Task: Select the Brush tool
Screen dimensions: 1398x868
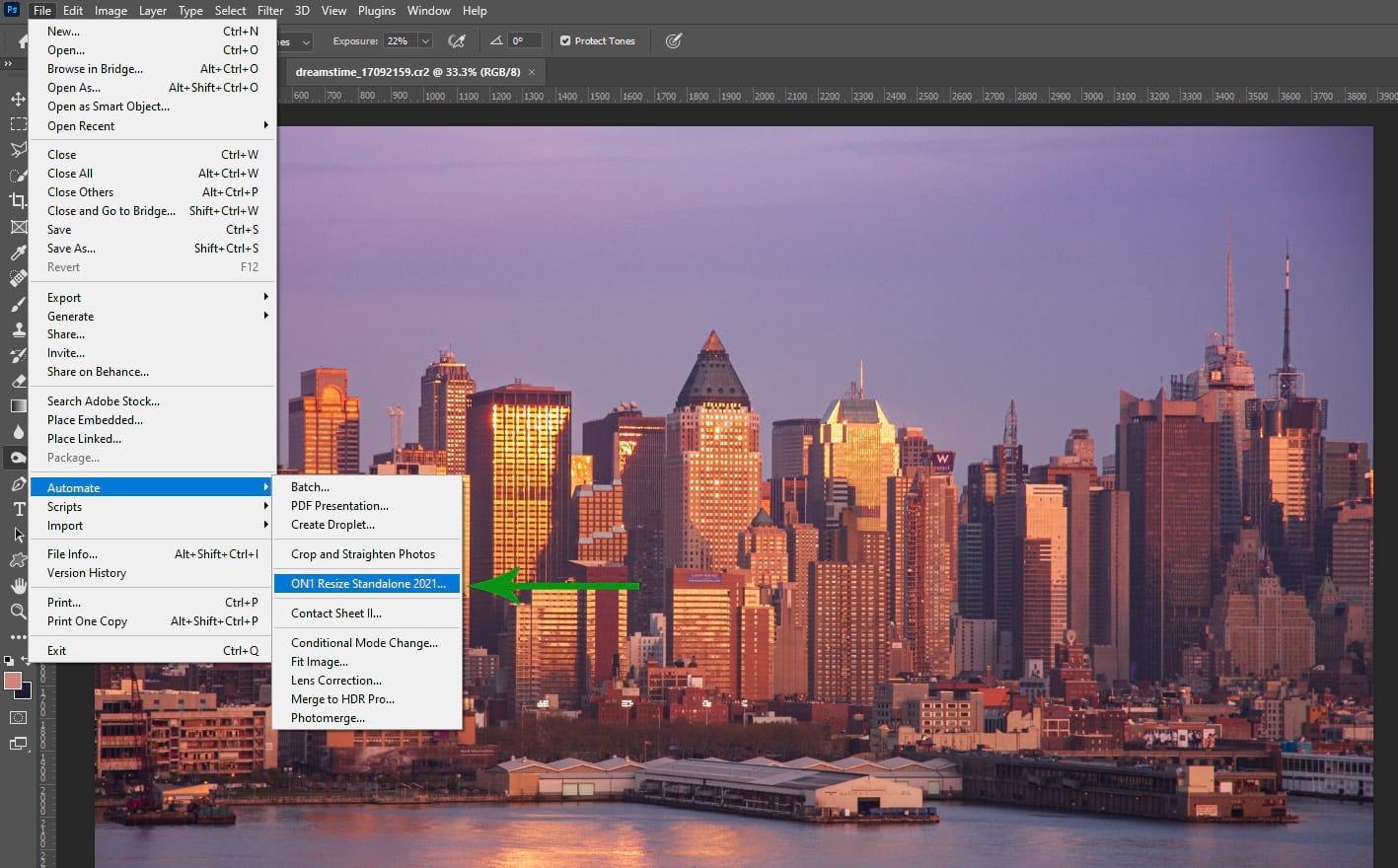Action: 18,304
